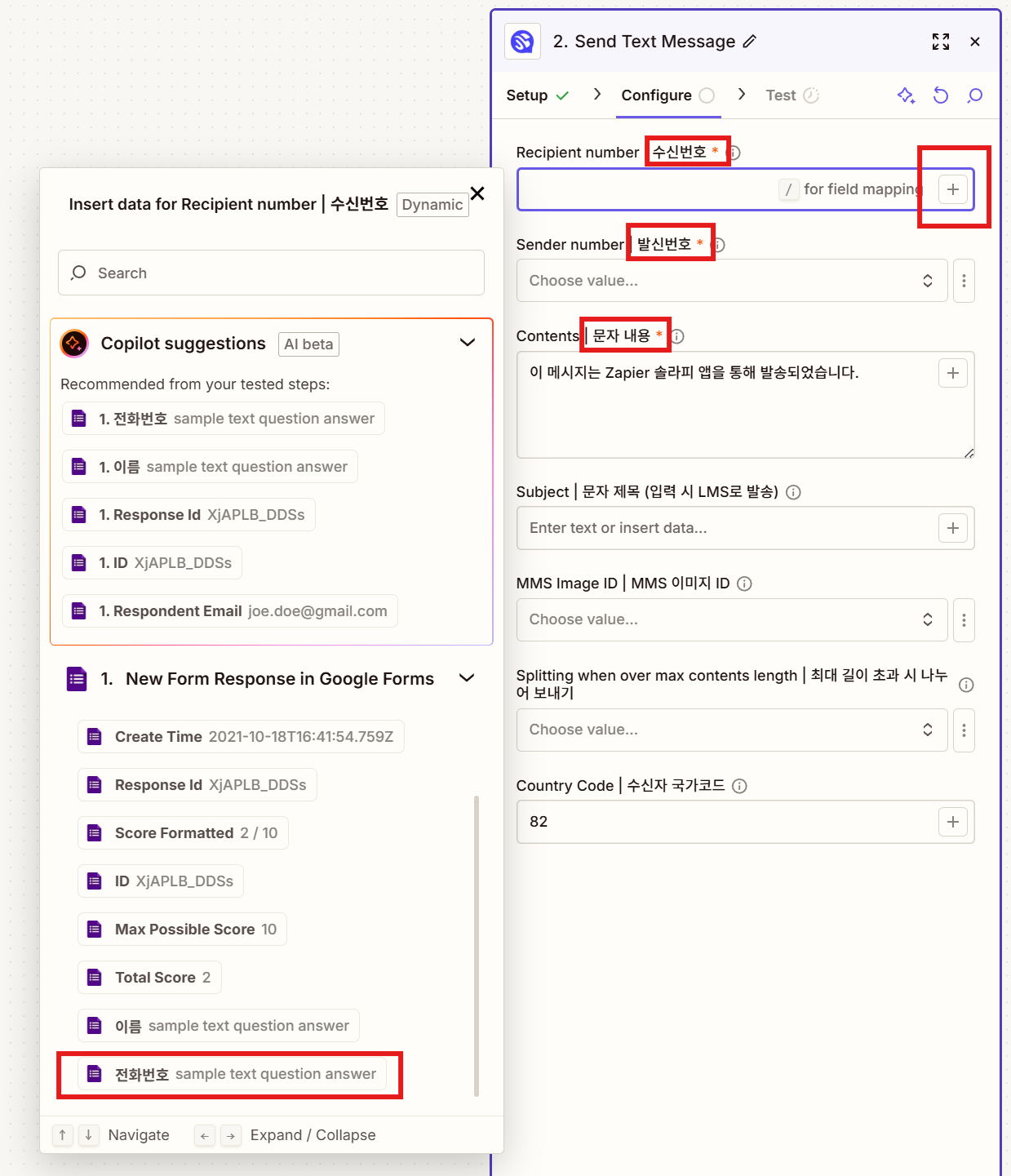The width and height of the screenshot is (1011, 1176).
Task: Click the pencil icon to rename step
Action: point(749,42)
